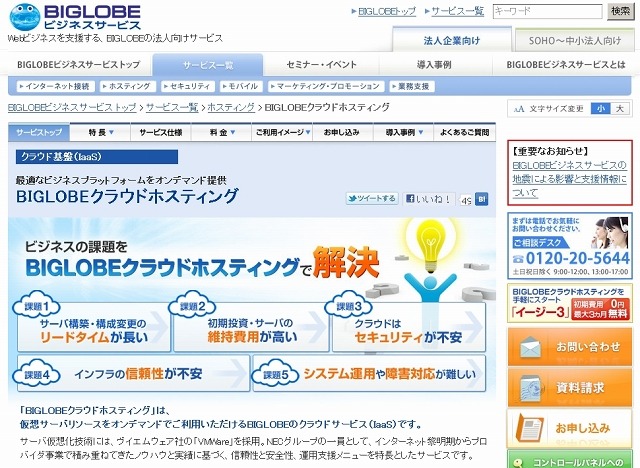The image size is (640, 468).
Task: Open the ホスティング category button
Action: point(128,86)
